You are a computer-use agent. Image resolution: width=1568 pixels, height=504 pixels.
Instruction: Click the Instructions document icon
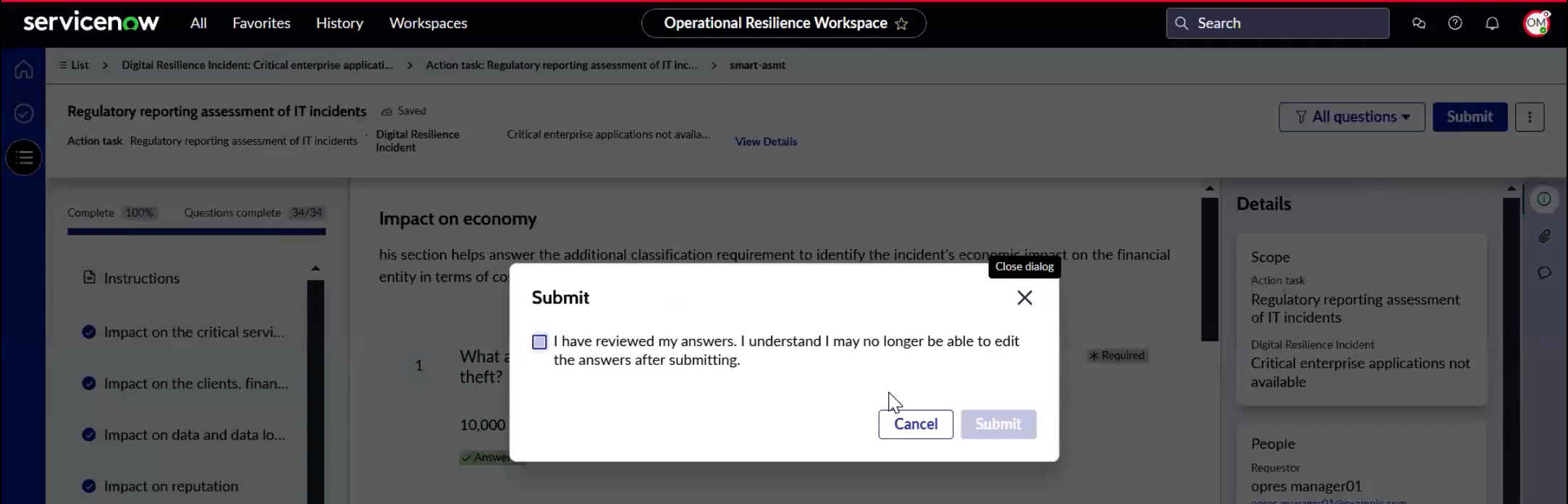[x=89, y=277]
